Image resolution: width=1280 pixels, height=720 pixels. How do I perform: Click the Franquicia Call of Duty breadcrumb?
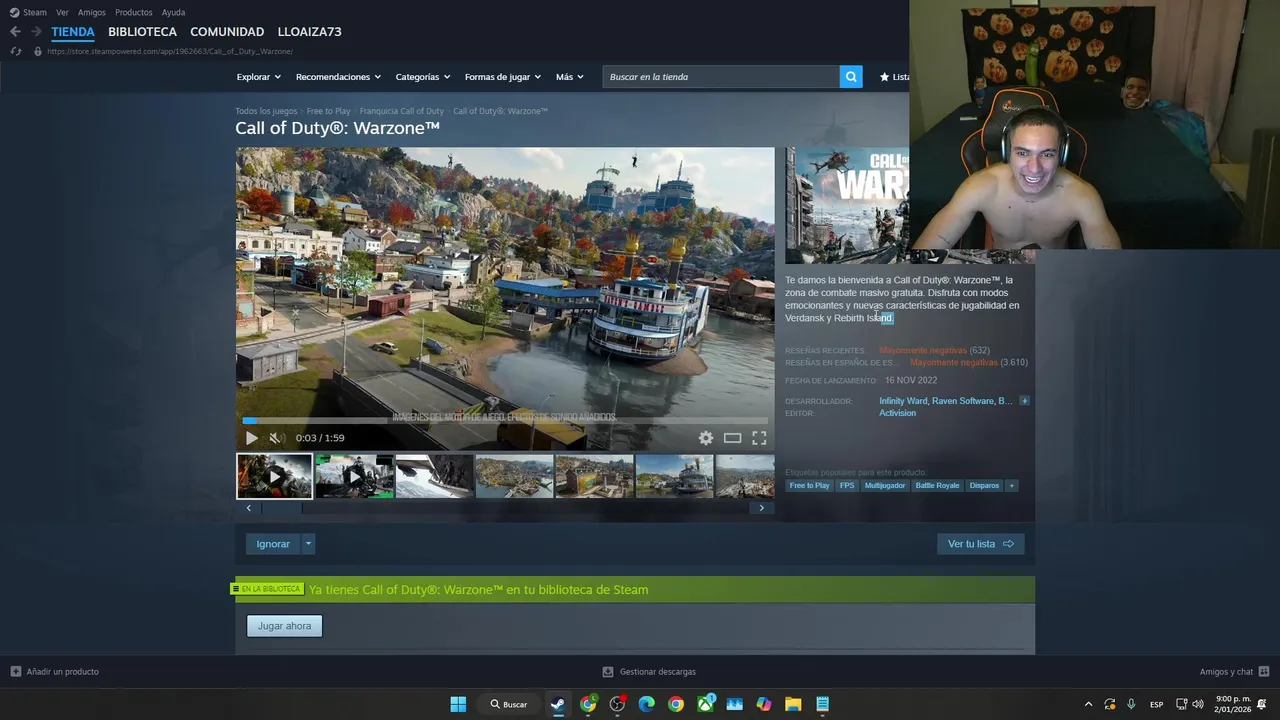[x=401, y=111]
